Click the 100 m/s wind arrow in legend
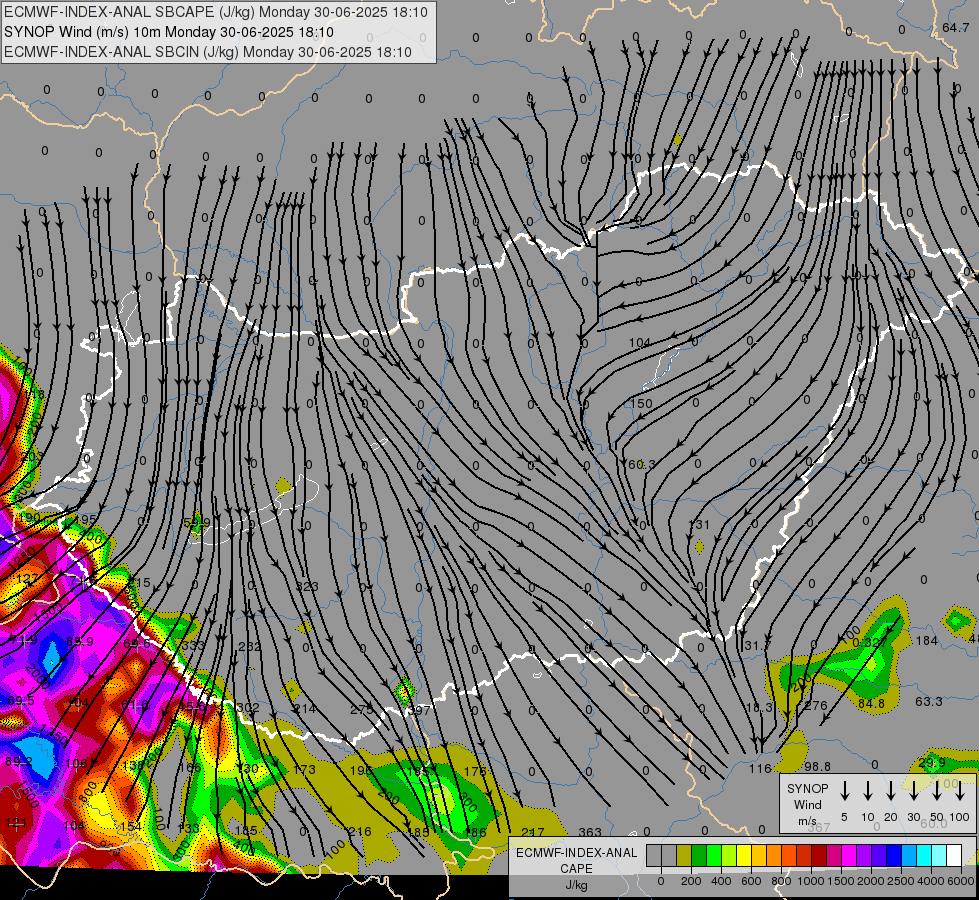The width and height of the screenshot is (979, 900). pyautogui.click(x=960, y=790)
